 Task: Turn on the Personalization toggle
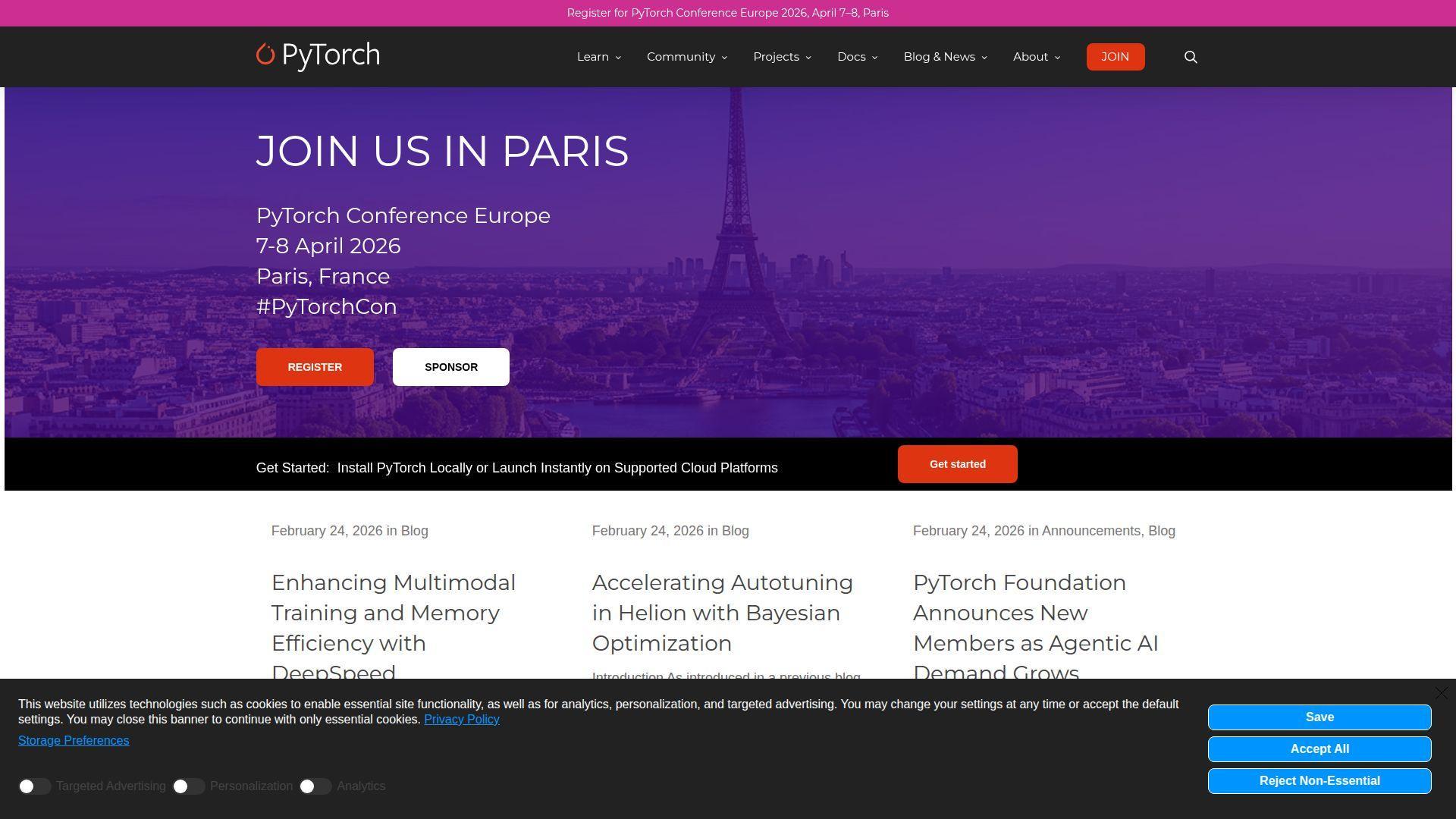188,786
